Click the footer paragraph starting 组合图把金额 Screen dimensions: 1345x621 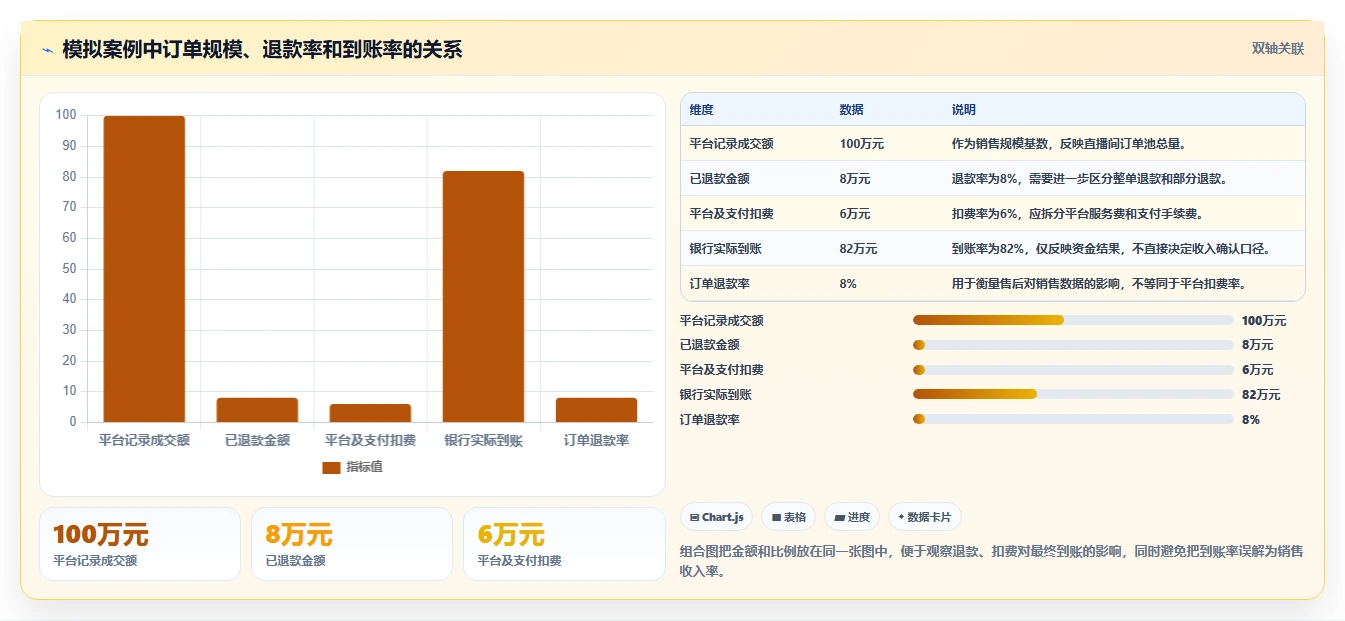click(x=991, y=561)
